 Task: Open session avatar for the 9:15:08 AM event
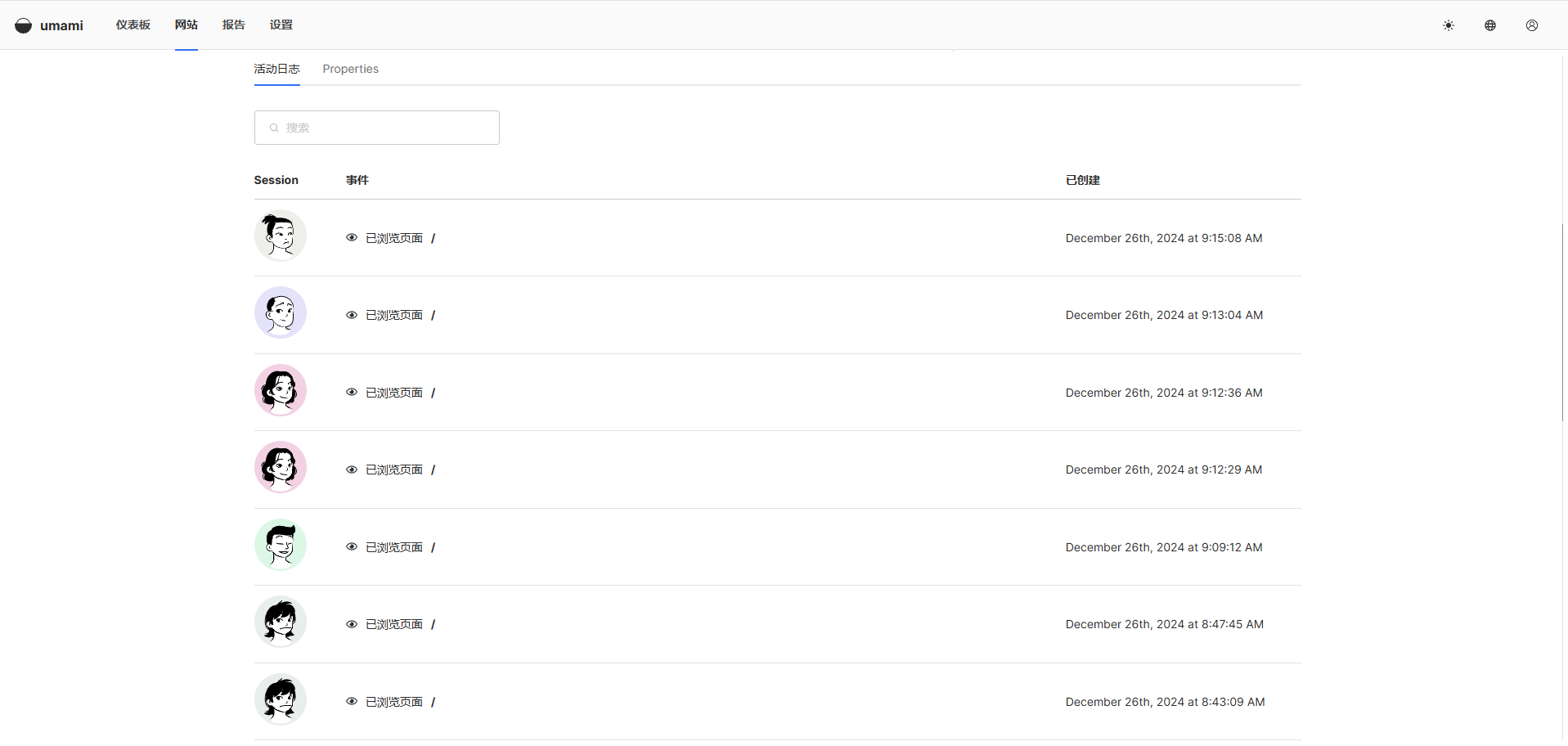[280, 236]
